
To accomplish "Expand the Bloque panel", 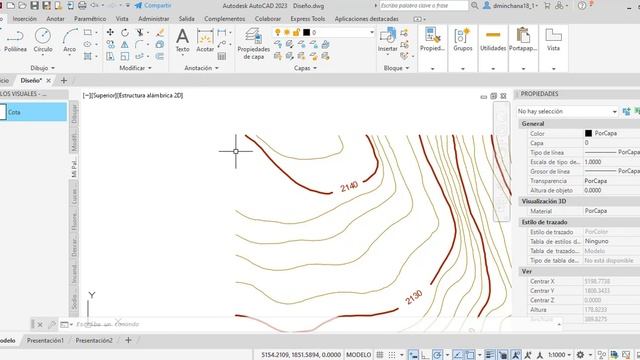I will tap(396, 68).
